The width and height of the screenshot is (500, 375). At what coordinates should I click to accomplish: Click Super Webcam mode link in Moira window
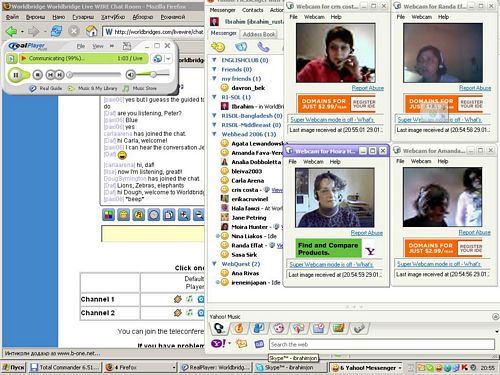pos(331,264)
